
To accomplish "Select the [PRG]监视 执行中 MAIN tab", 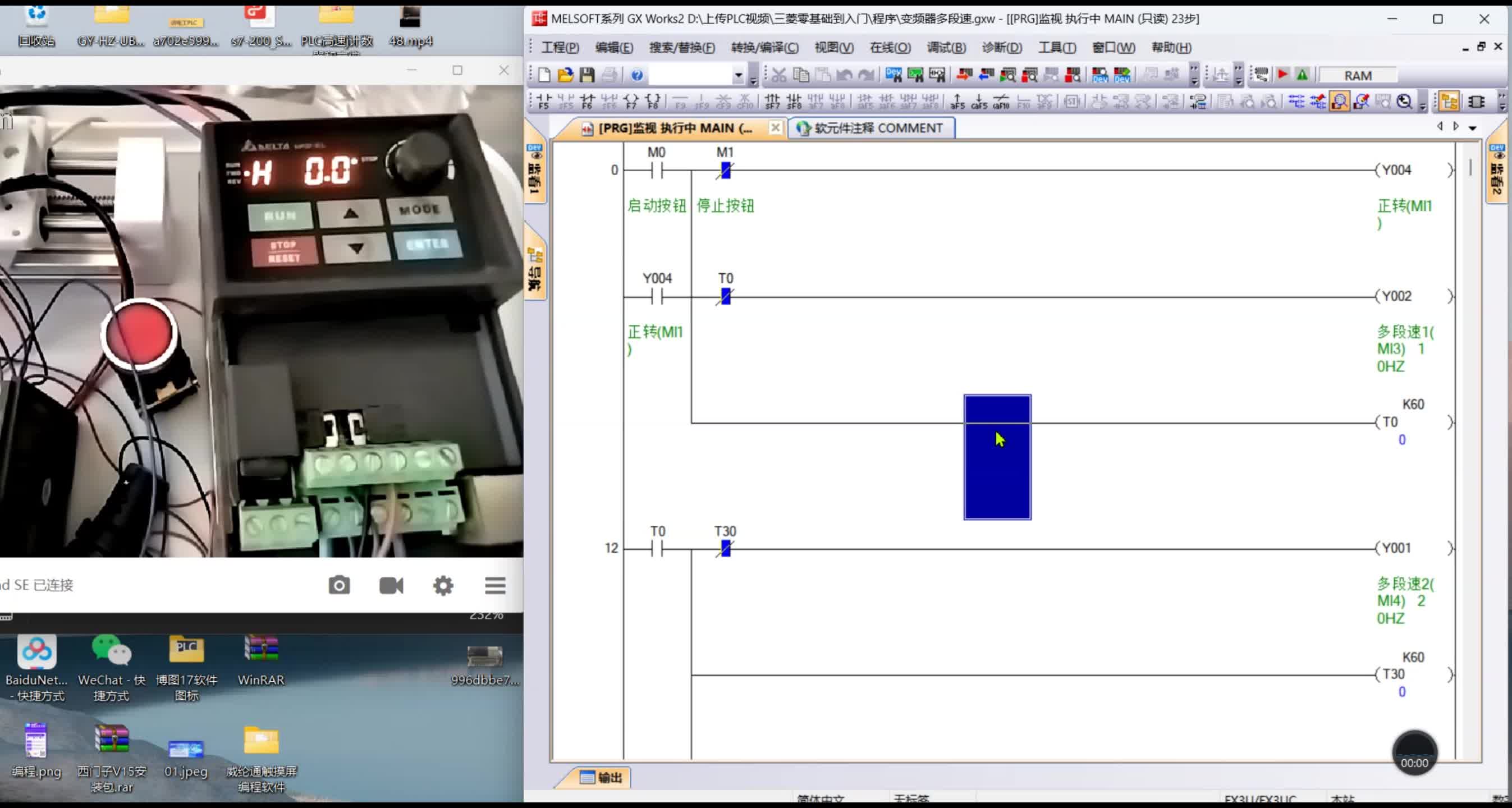I will [675, 128].
